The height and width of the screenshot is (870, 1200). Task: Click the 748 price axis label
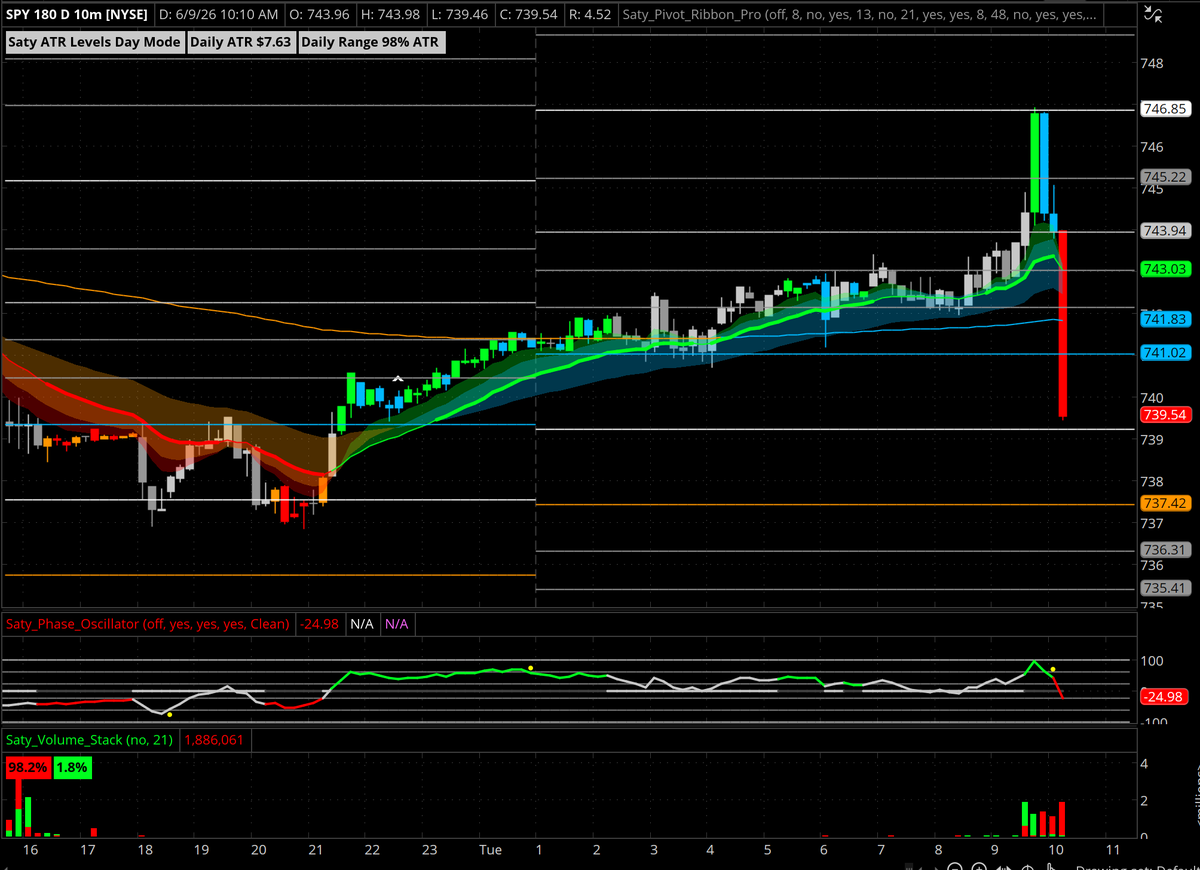coord(1152,63)
